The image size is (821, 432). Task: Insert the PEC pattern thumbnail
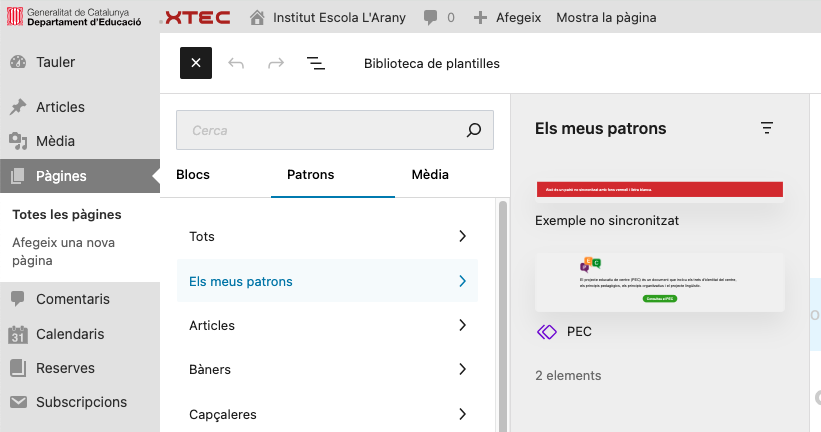pyautogui.click(x=660, y=282)
